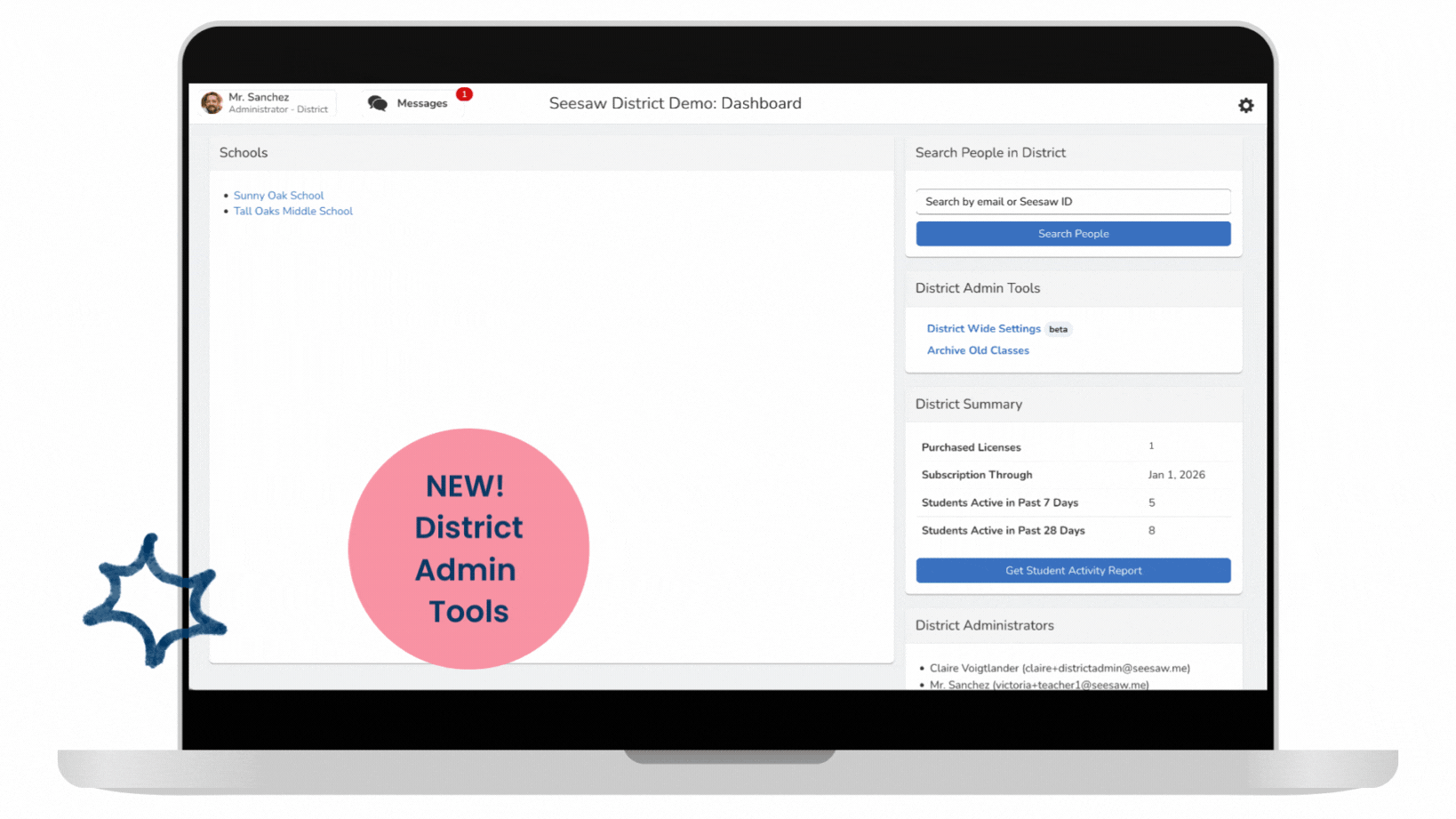Click the Schools panel header
Image resolution: width=1456 pixels, height=819 pixels.
click(243, 152)
